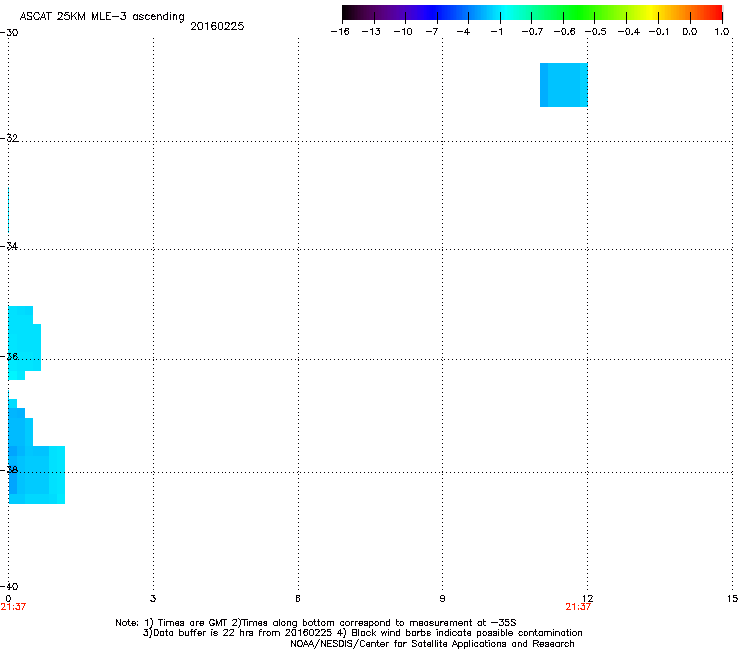
Task: Click the longitude 9 axis label
Action: (x=442, y=599)
